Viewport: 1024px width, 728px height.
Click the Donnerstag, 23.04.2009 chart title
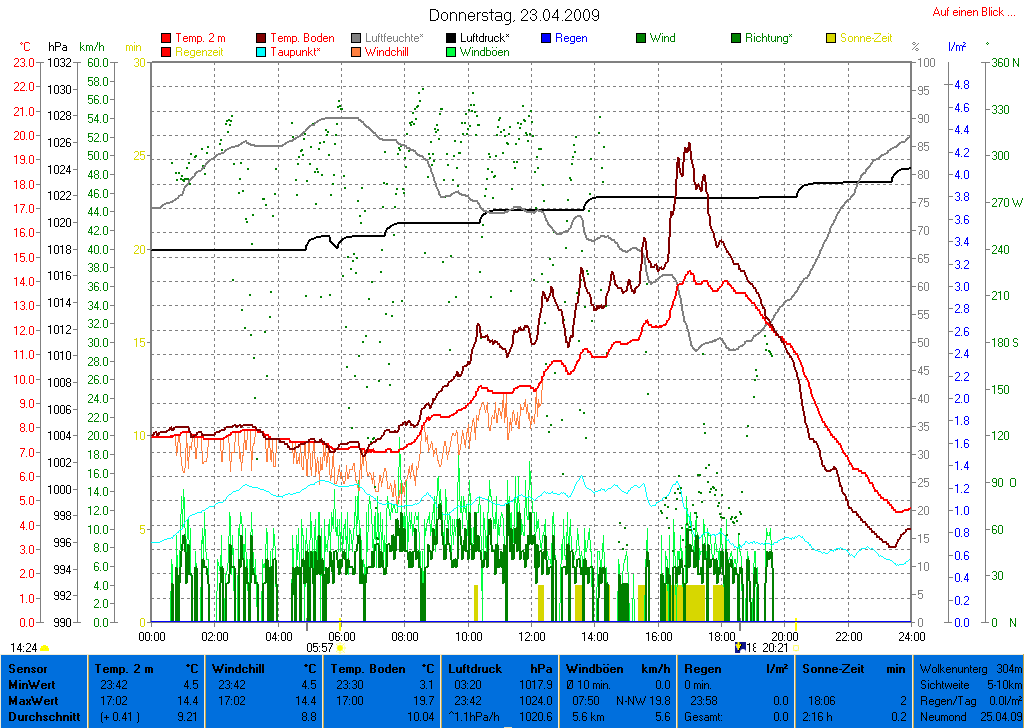(x=514, y=15)
